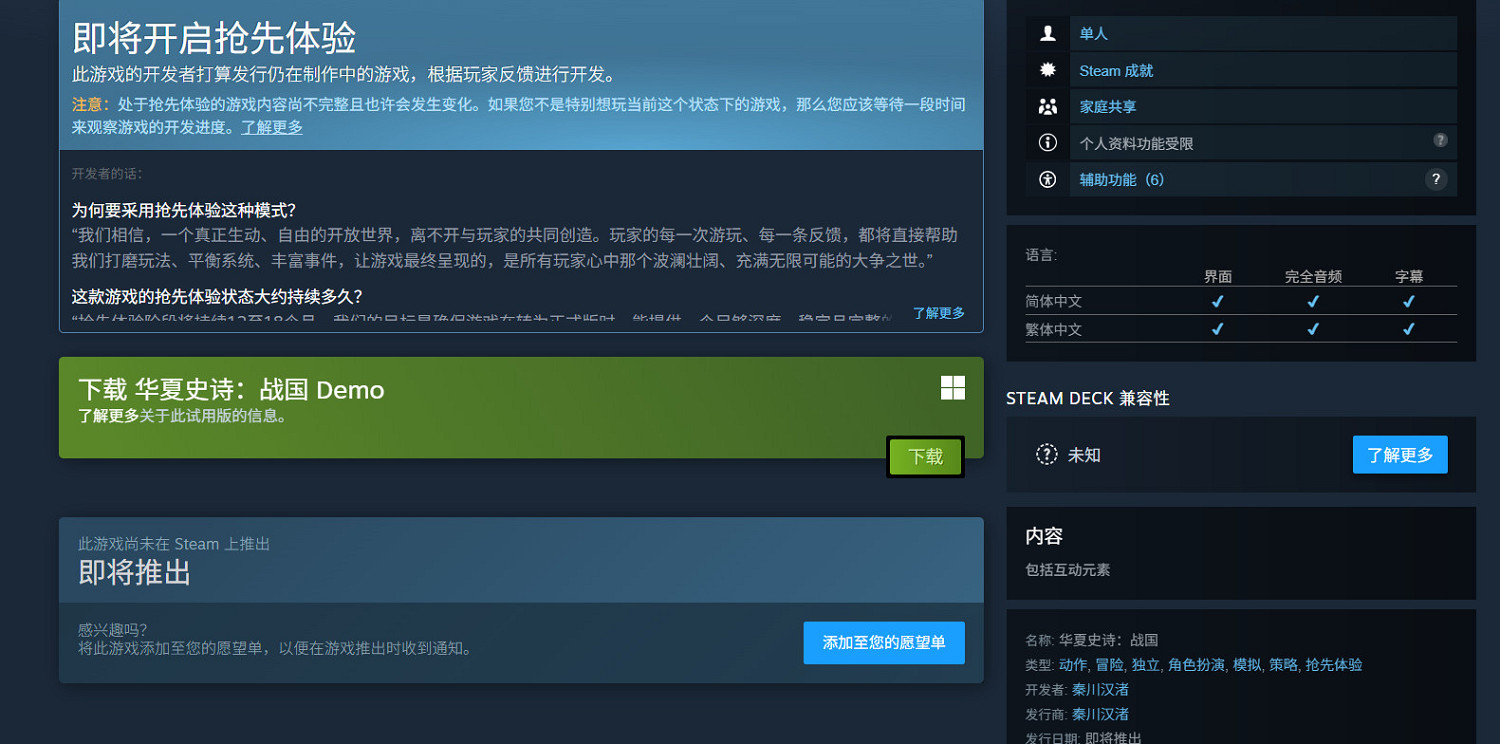
Task: Click the question mark beside 个人资料功能受限
Action: 1440,141
